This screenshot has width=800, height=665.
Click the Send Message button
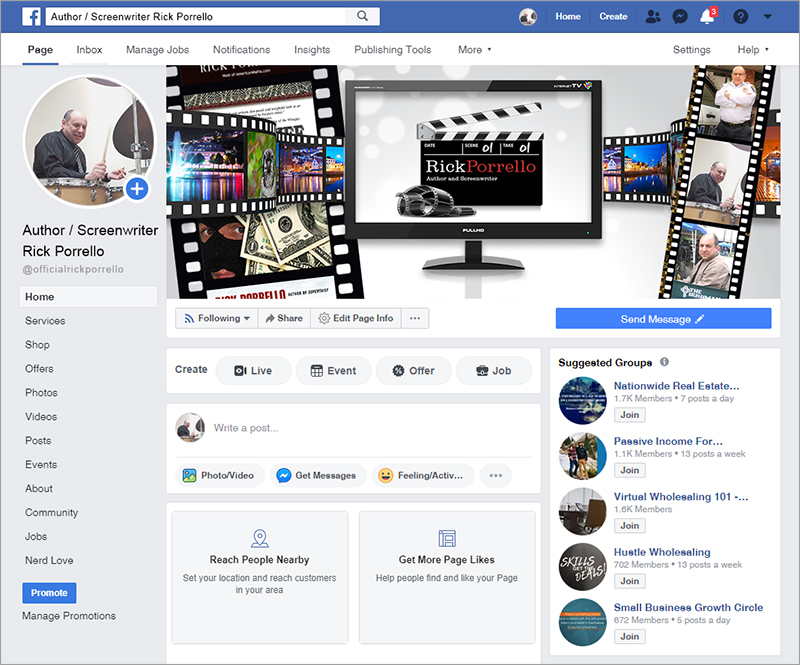pyautogui.click(x=663, y=319)
